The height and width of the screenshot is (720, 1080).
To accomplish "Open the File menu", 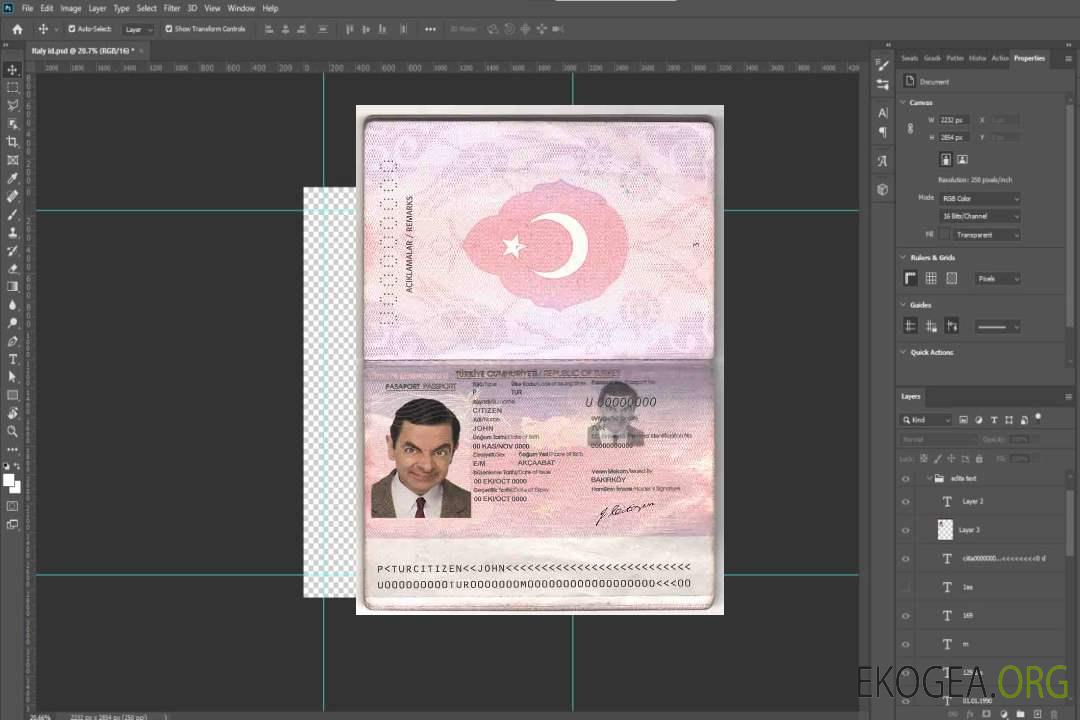I will coord(28,8).
